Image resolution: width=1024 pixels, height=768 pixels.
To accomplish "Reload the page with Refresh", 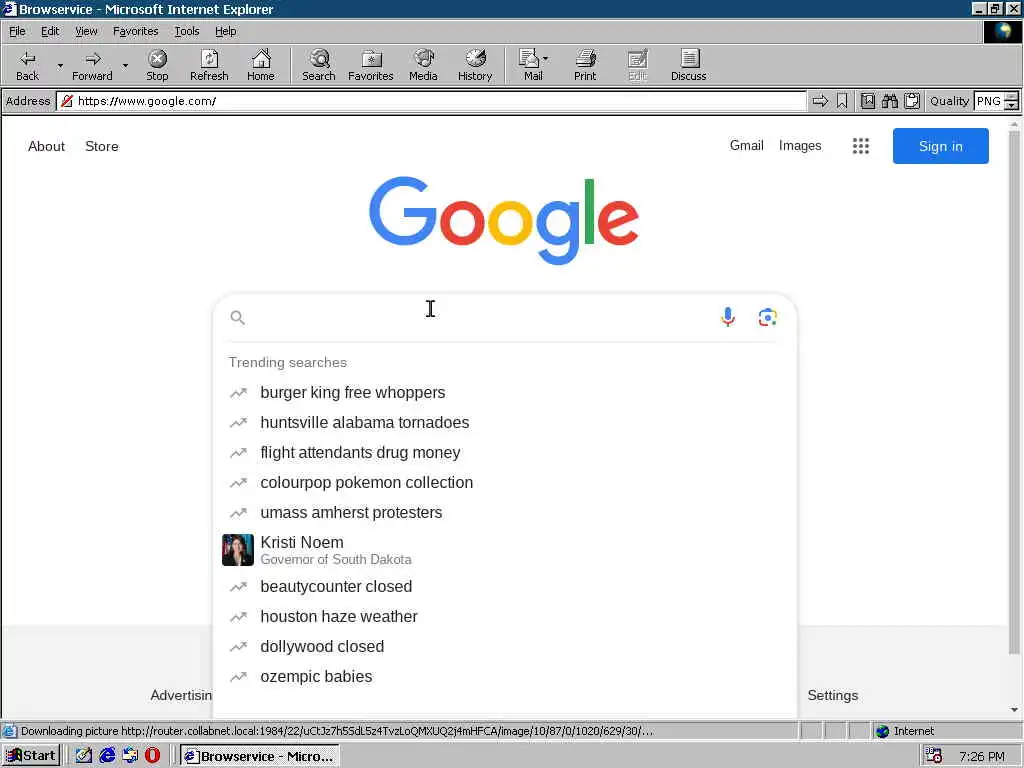I will (x=209, y=65).
